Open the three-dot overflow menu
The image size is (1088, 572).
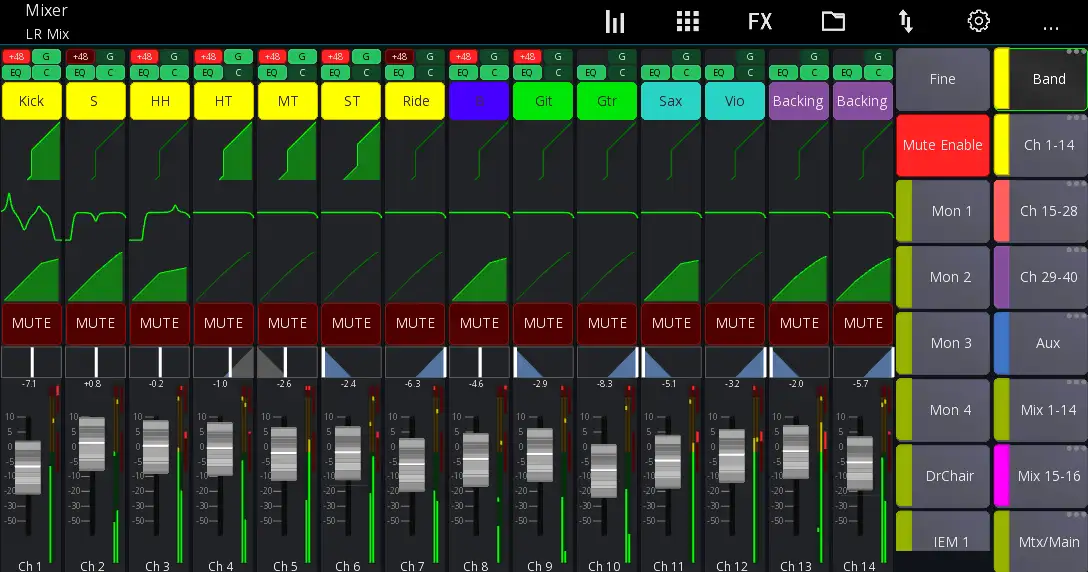[x=1050, y=27]
